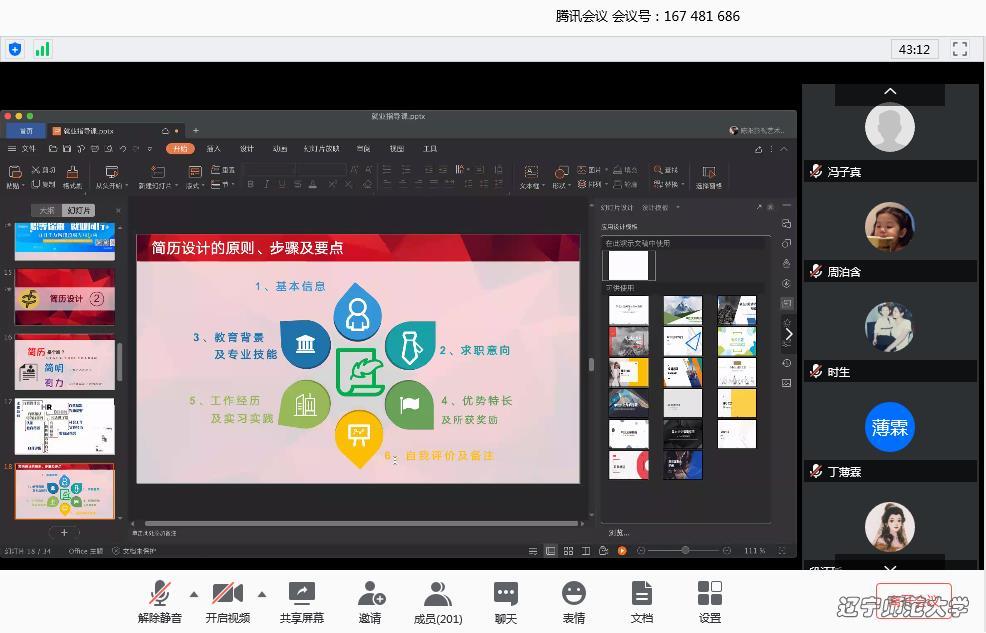Open the 替换 replace dropdown
986x633 pixels.
[668, 184]
